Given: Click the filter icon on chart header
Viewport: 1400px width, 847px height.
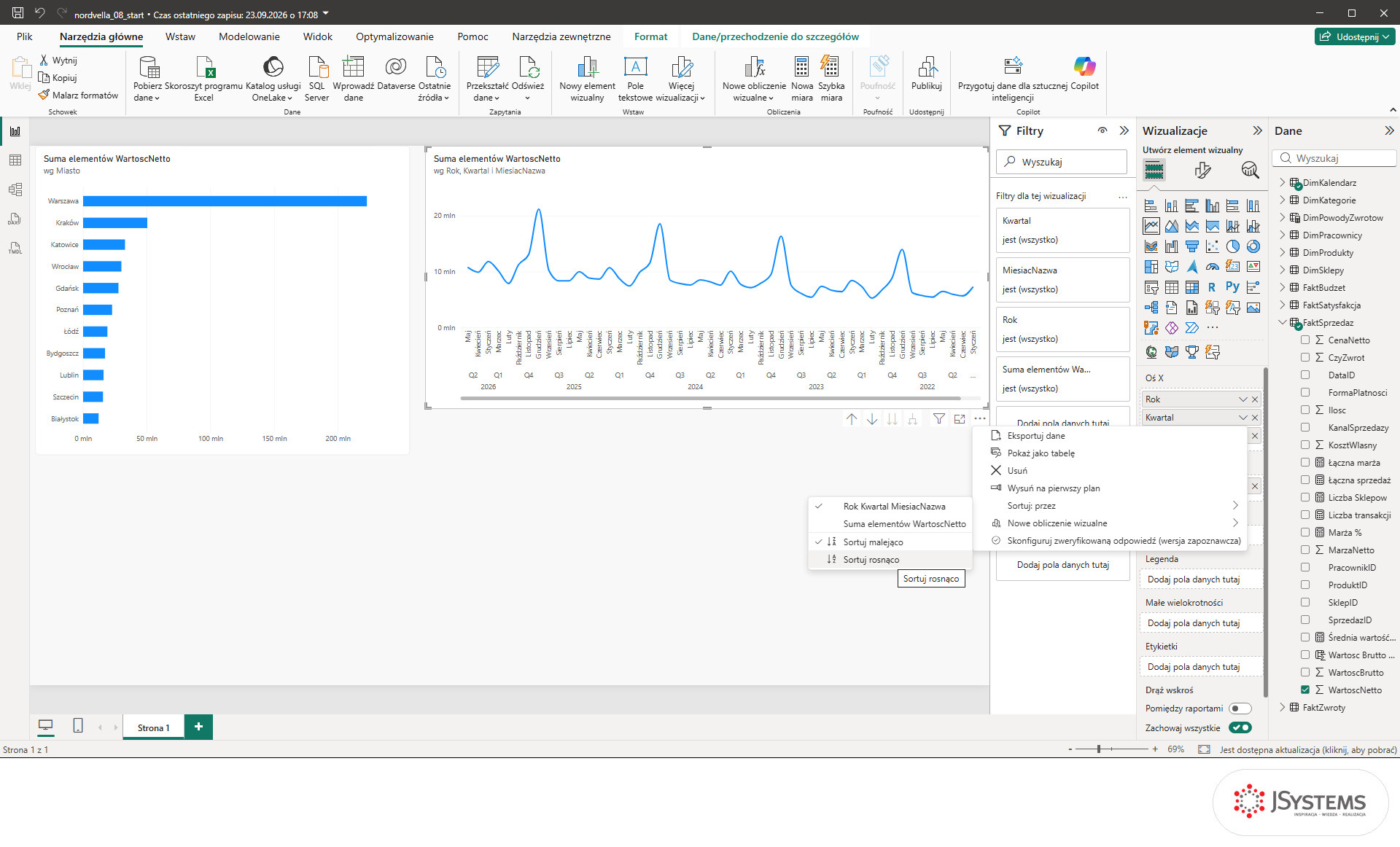Looking at the screenshot, I should coord(939,419).
